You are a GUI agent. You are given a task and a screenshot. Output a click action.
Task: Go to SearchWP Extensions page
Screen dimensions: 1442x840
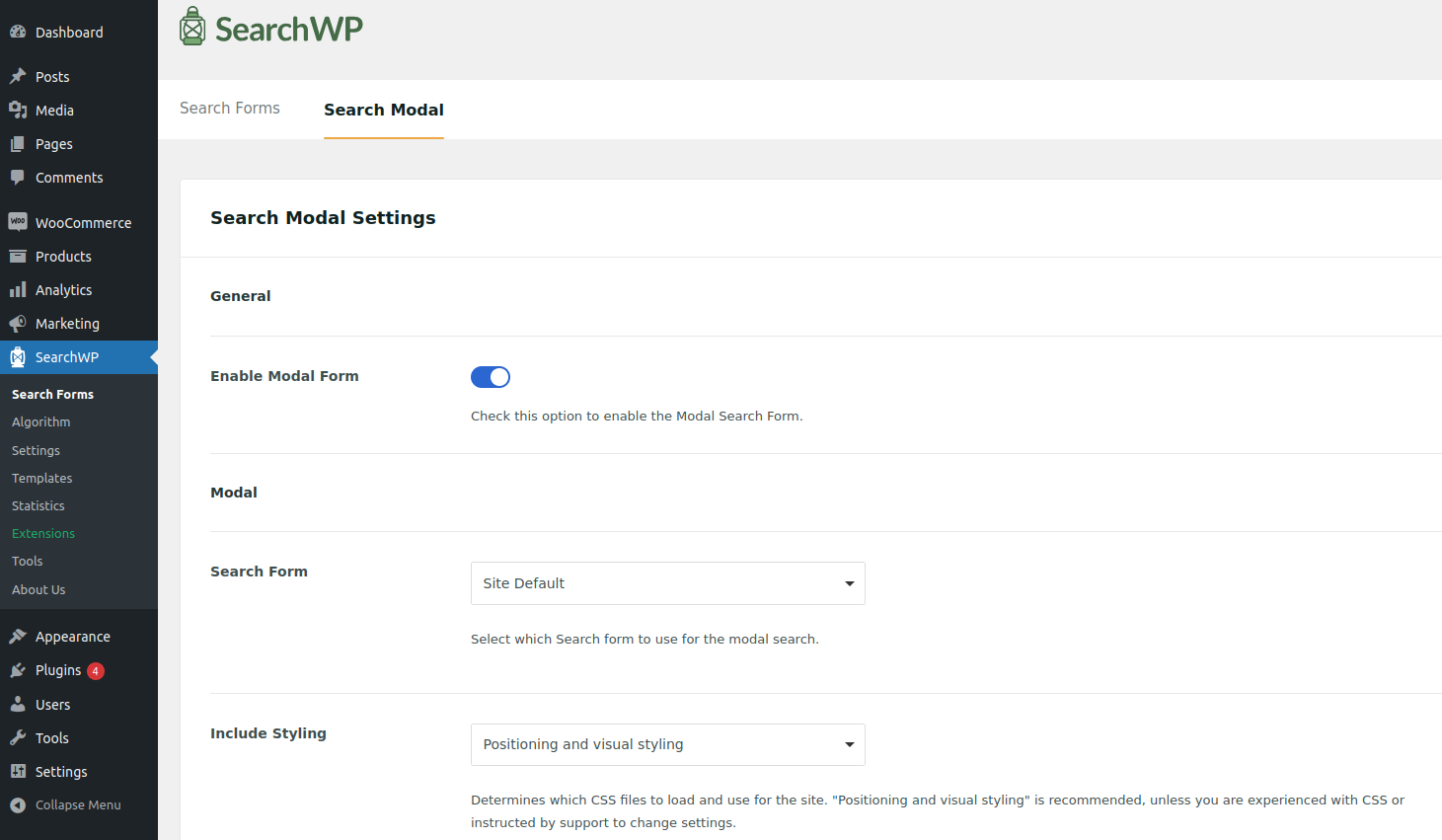[x=43, y=534]
